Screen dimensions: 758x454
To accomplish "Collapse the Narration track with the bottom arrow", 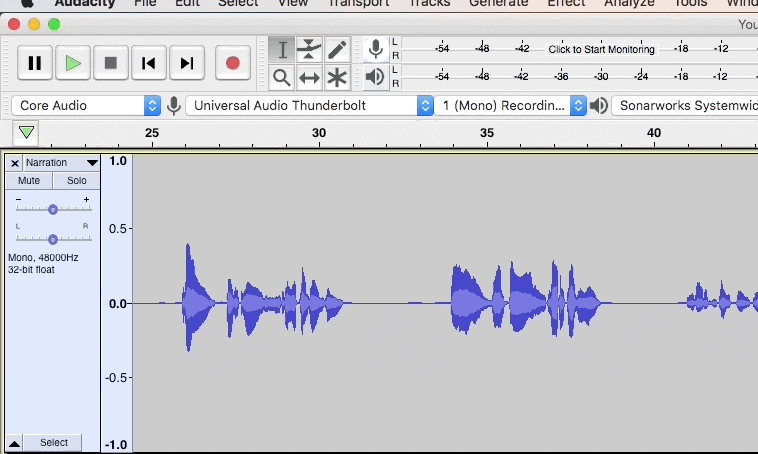I will tap(14, 443).
